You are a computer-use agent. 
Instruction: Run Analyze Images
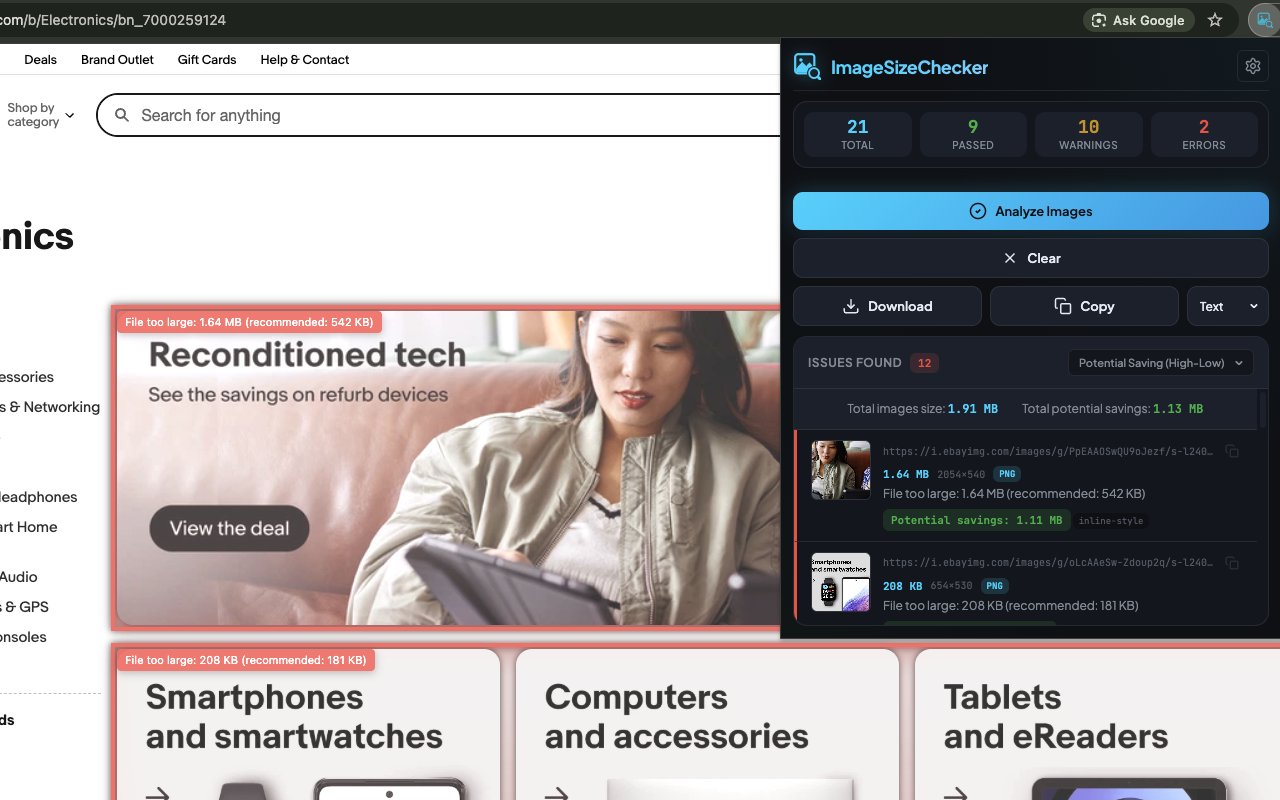coord(1030,211)
